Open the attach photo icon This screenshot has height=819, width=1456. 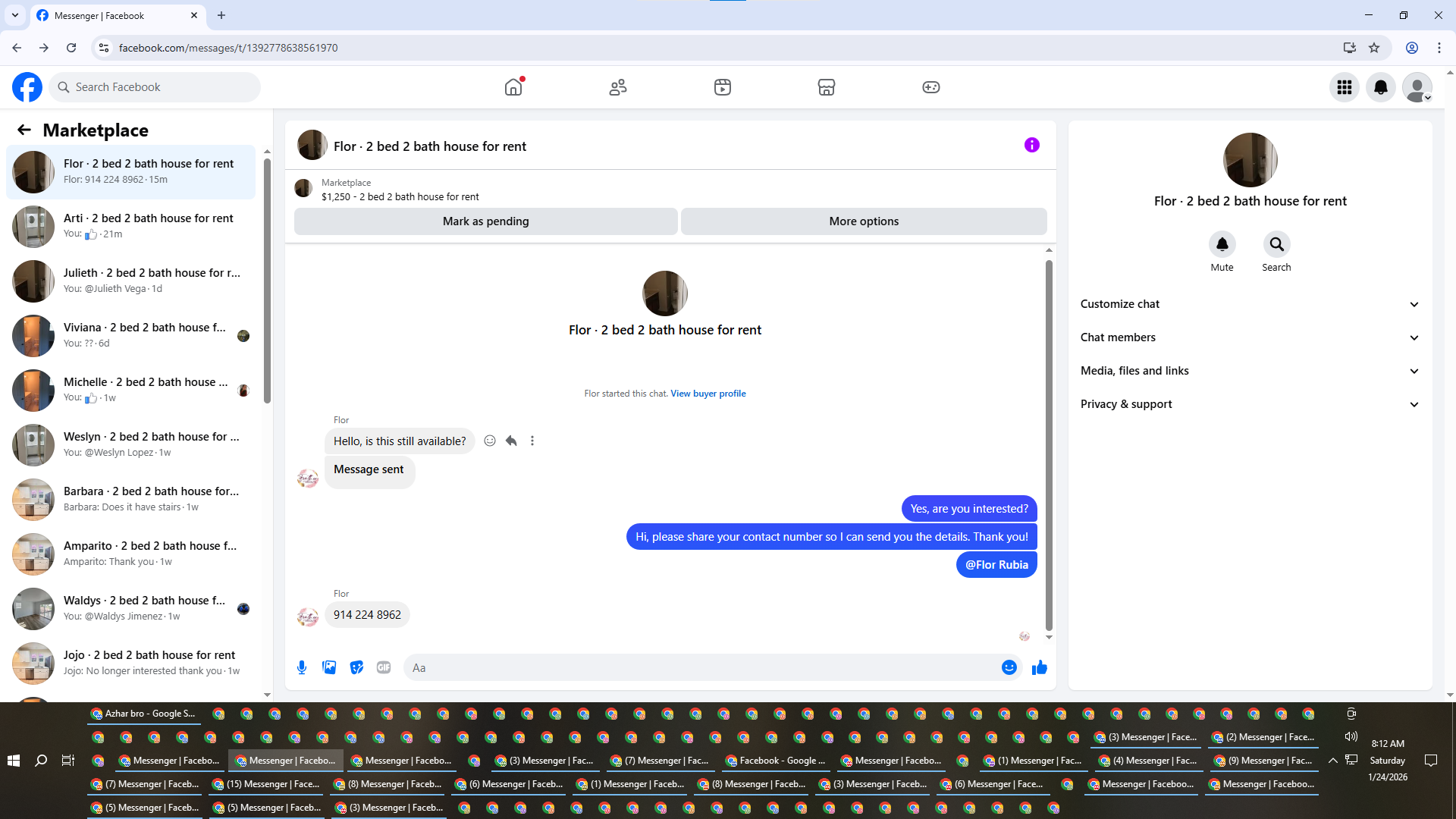329,667
